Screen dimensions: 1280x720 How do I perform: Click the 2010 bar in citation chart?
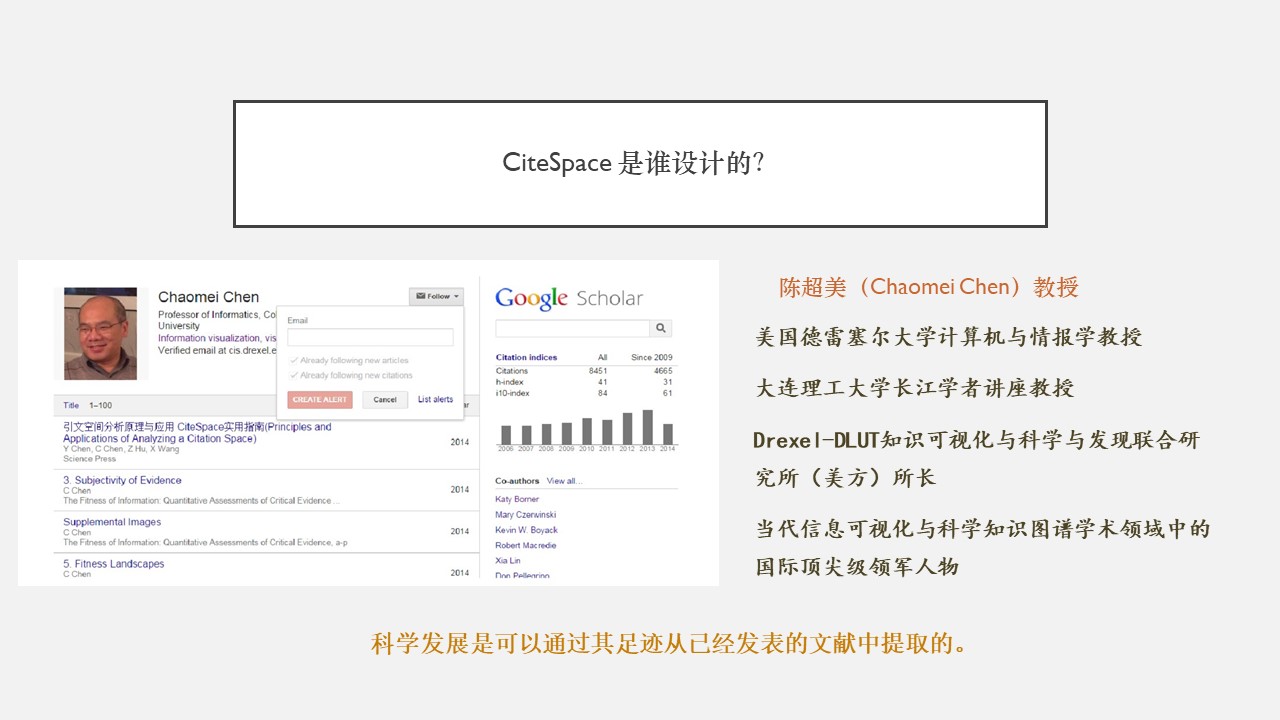pyautogui.click(x=587, y=431)
